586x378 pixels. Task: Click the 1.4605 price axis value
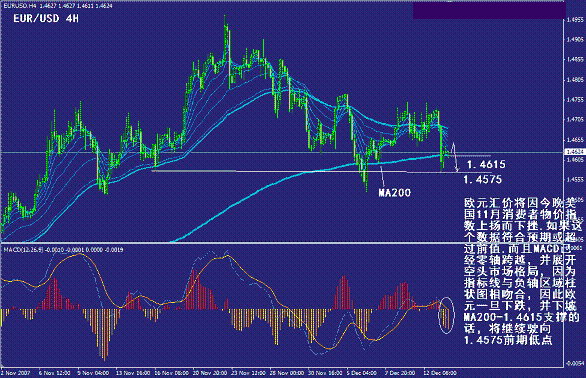tap(575, 160)
